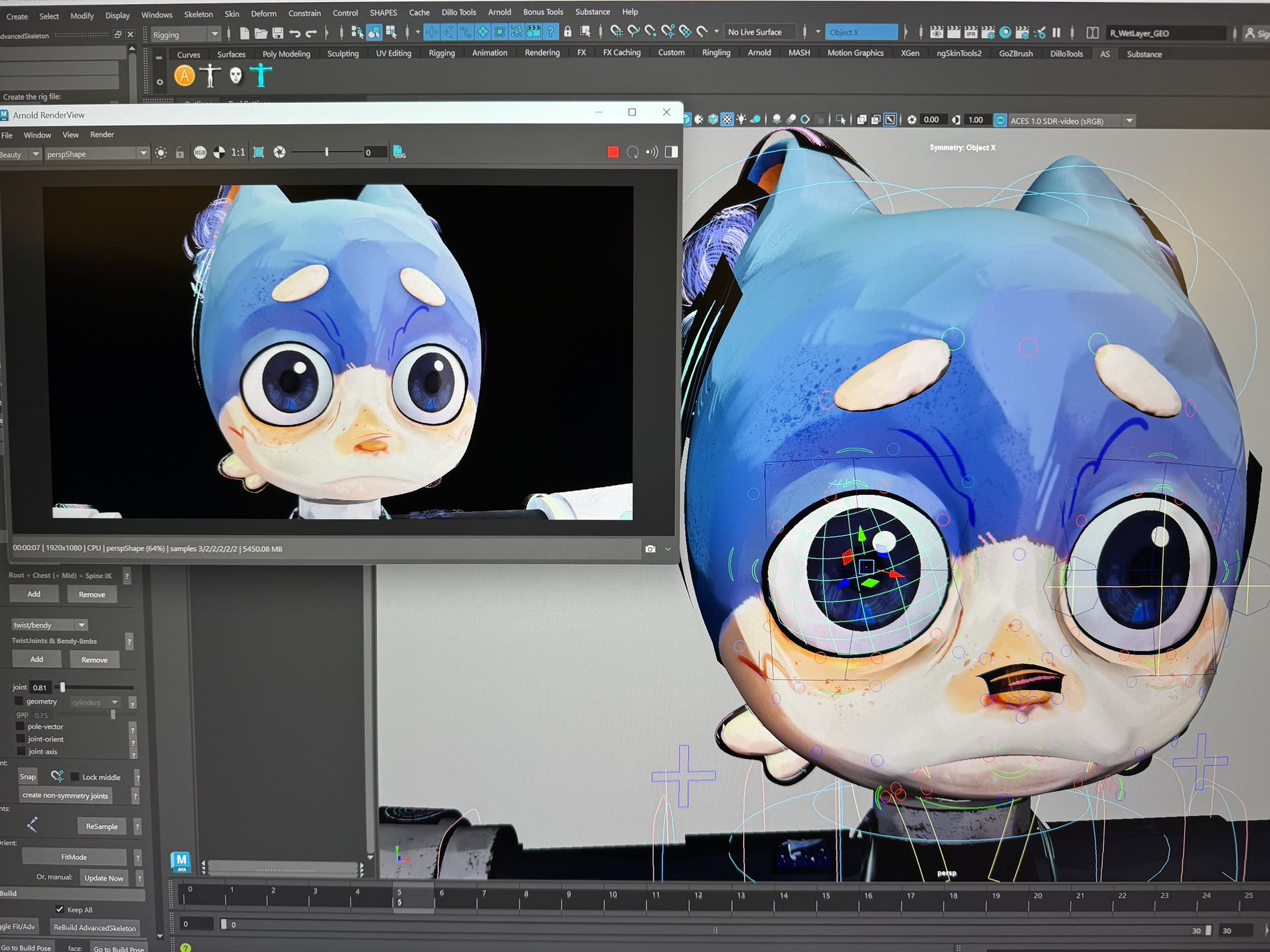
Task: Click Add under Root + Chest Spine IK
Action: pos(33,594)
